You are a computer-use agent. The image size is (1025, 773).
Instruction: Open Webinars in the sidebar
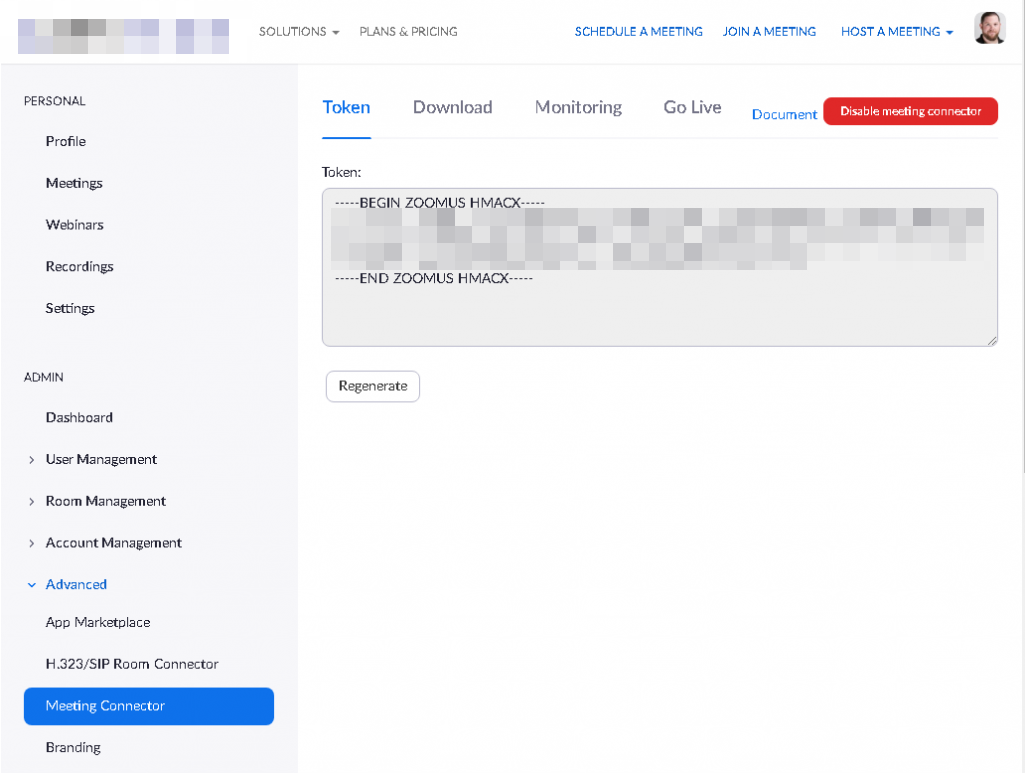coord(75,225)
